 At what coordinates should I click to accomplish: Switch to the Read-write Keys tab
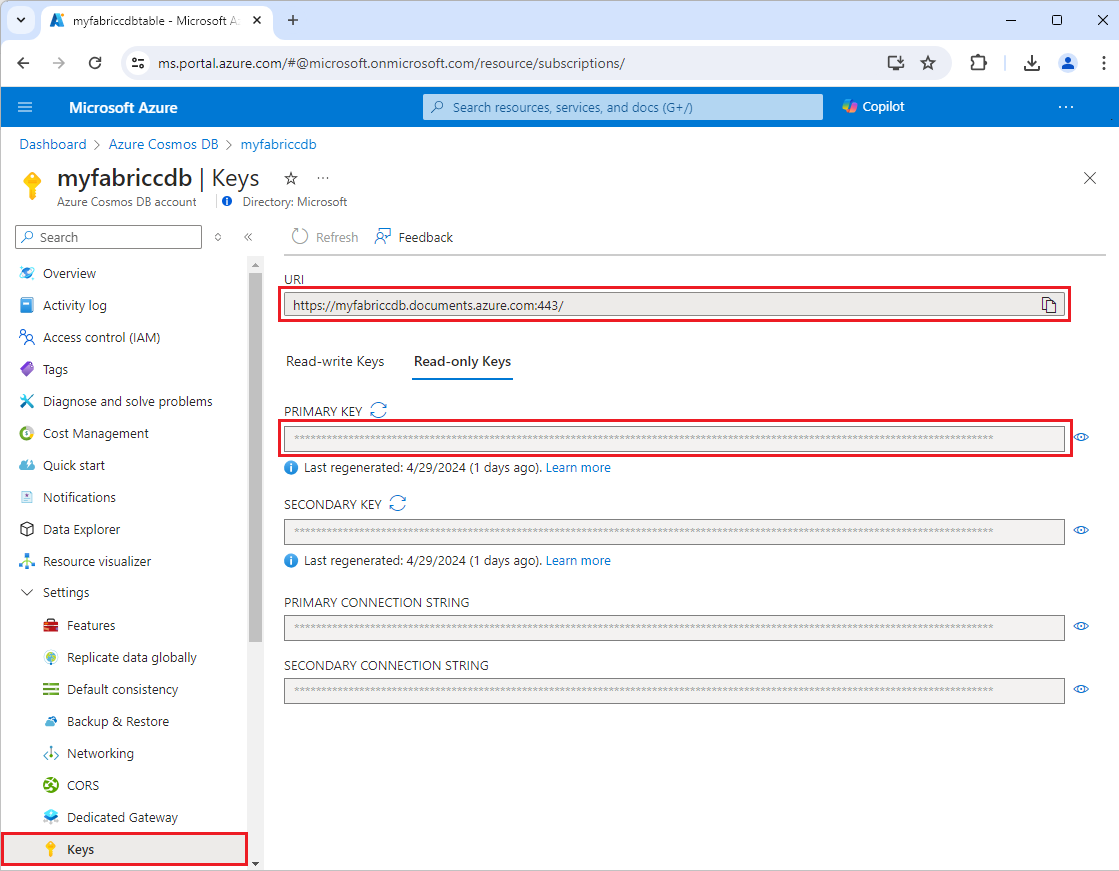pos(335,361)
